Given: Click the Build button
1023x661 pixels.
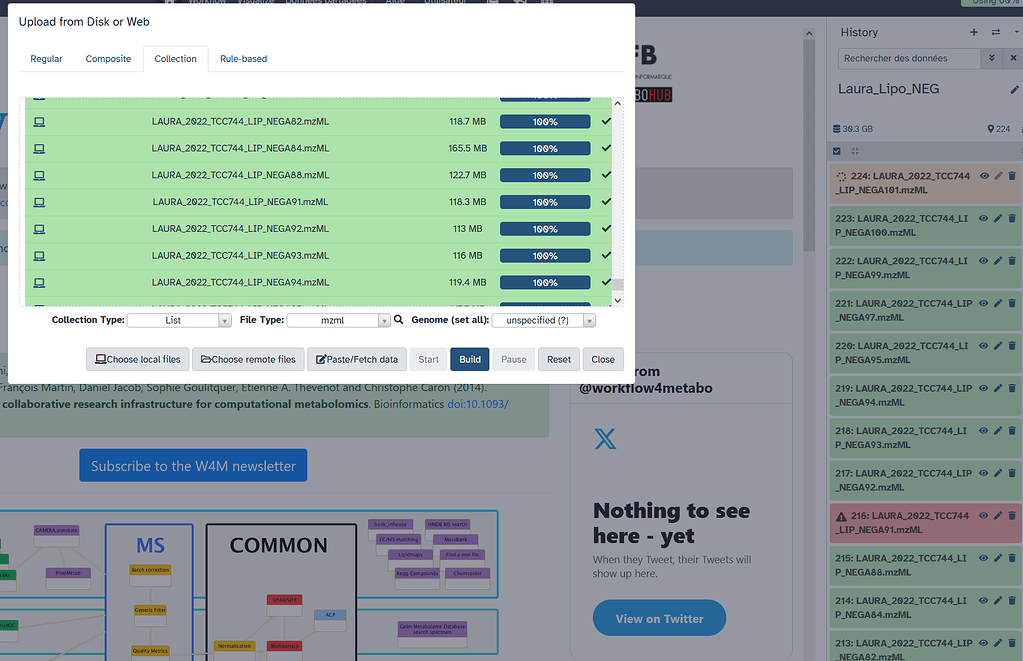Looking at the screenshot, I should [x=469, y=359].
